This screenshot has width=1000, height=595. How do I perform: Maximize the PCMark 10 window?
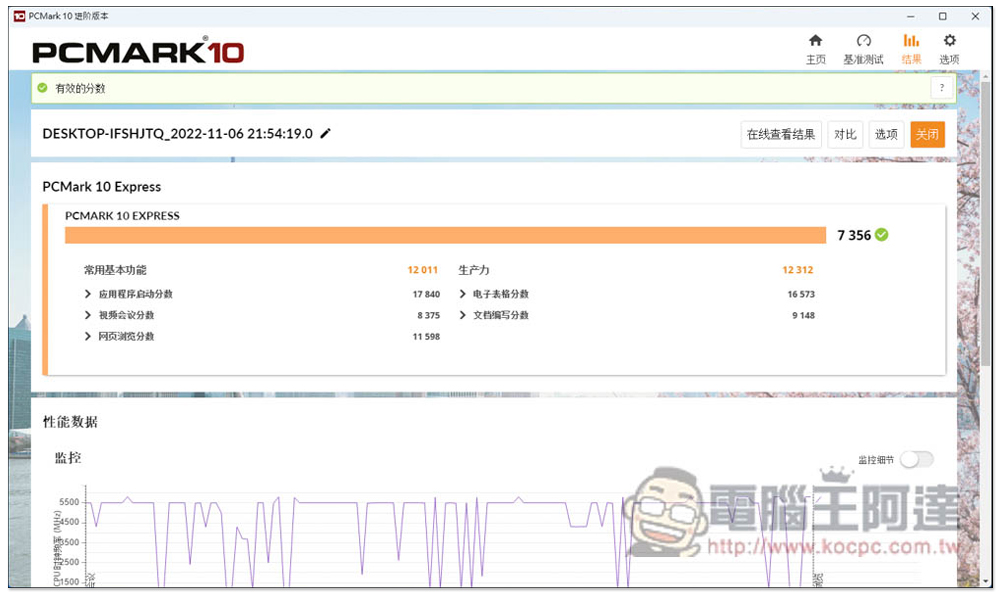click(x=943, y=16)
